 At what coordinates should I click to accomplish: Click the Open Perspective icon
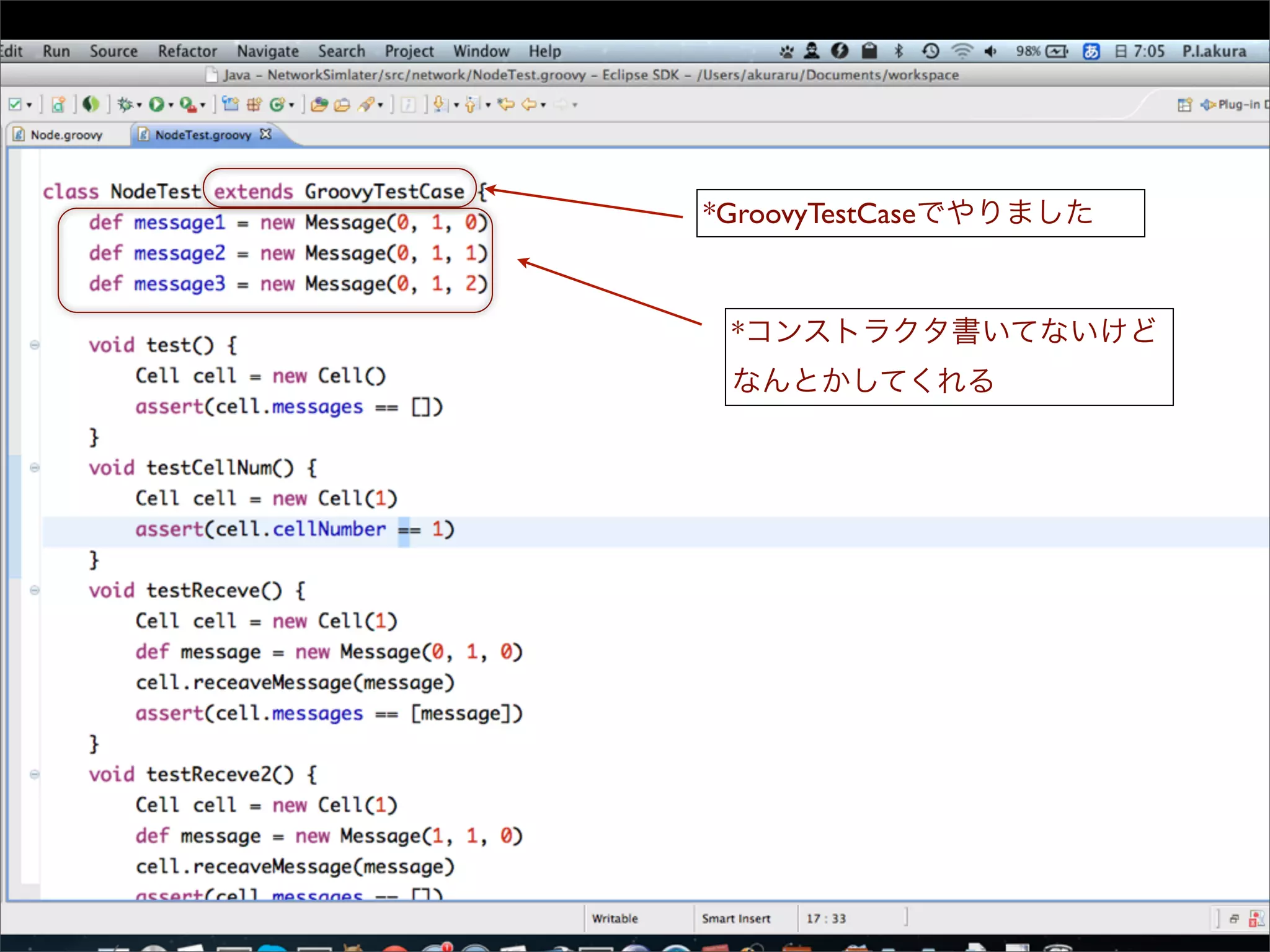(1184, 105)
